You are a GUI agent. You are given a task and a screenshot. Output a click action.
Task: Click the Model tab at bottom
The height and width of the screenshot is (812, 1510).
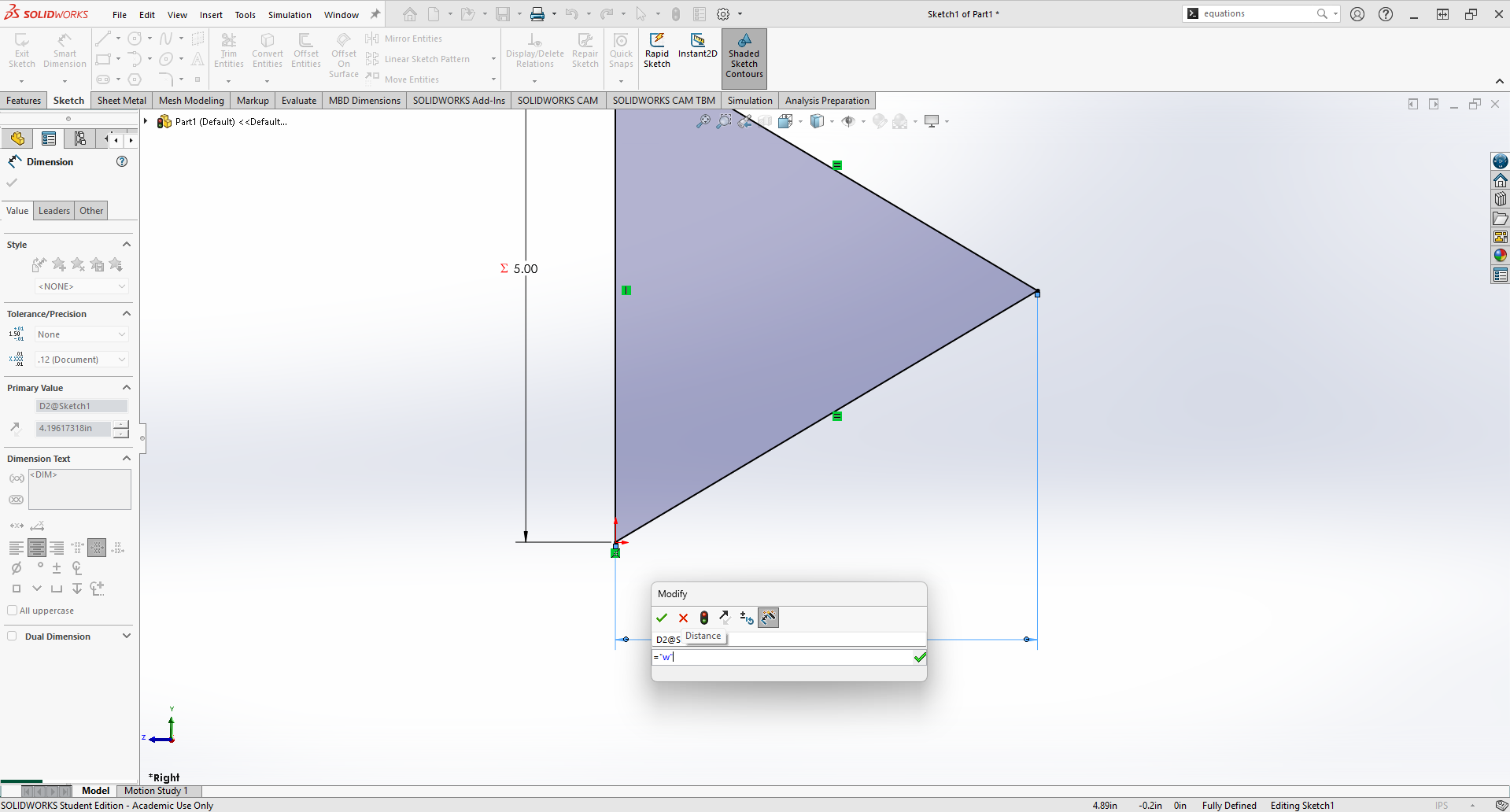tap(95, 791)
